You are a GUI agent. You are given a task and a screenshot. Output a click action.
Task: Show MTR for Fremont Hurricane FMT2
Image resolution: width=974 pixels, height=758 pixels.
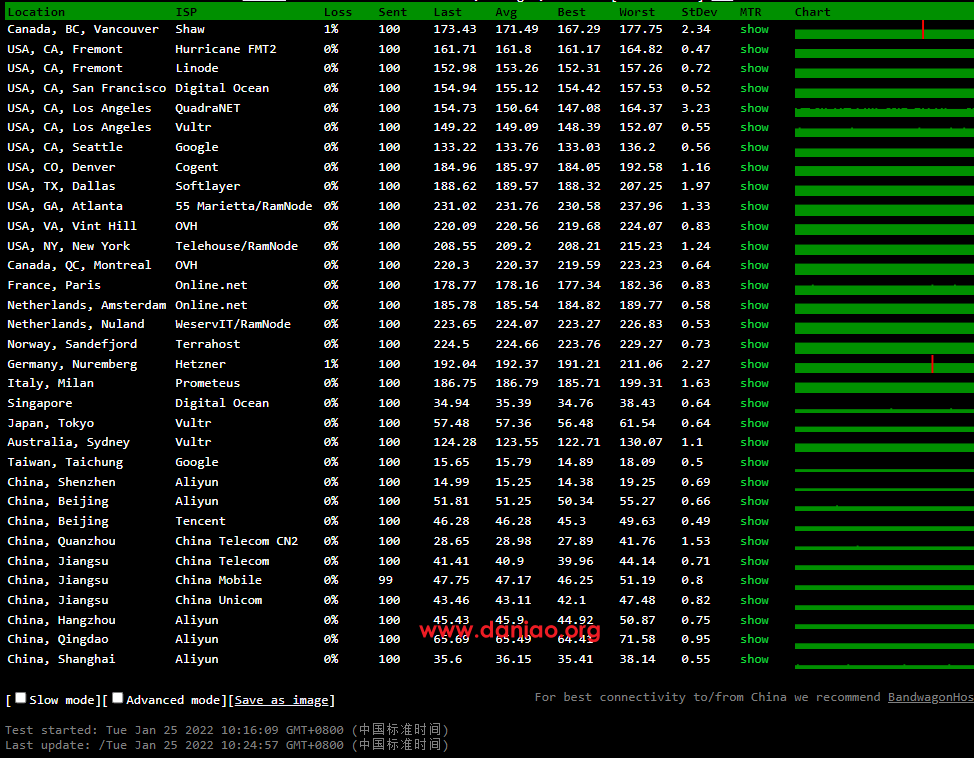tap(754, 49)
